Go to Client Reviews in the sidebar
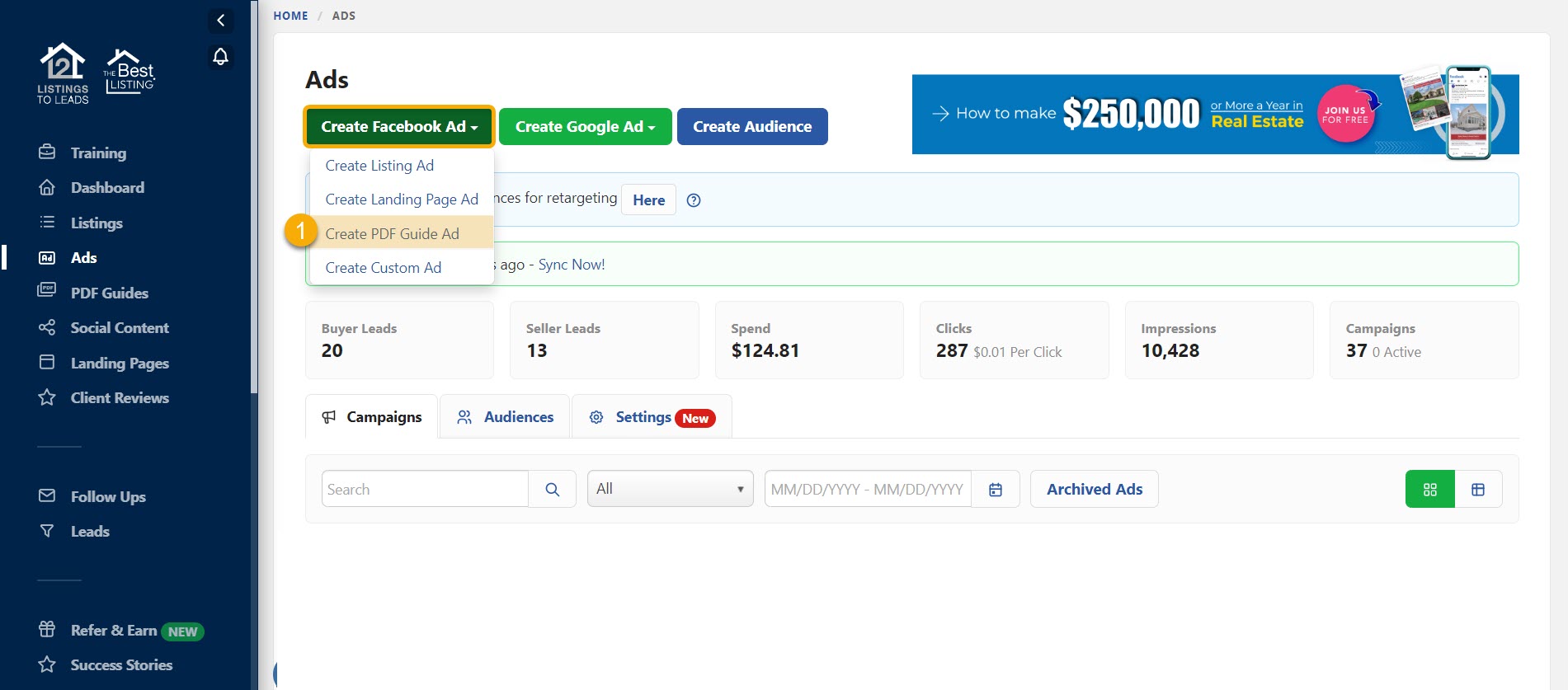Image resolution: width=1568 pixels, height=690 pixels. click(x=119, y=398)
